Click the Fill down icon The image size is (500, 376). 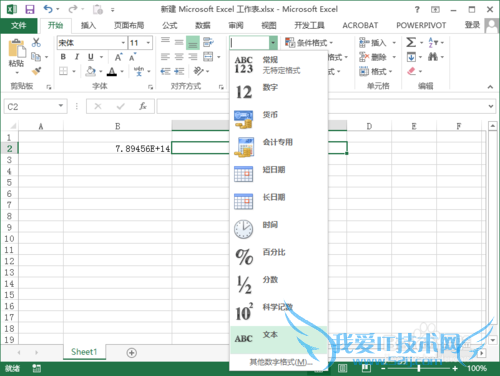(x=411, y=57)
